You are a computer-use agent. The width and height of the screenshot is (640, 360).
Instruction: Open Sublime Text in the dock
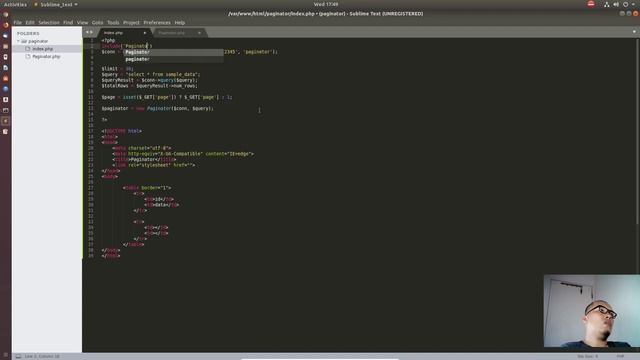(5, 121)
